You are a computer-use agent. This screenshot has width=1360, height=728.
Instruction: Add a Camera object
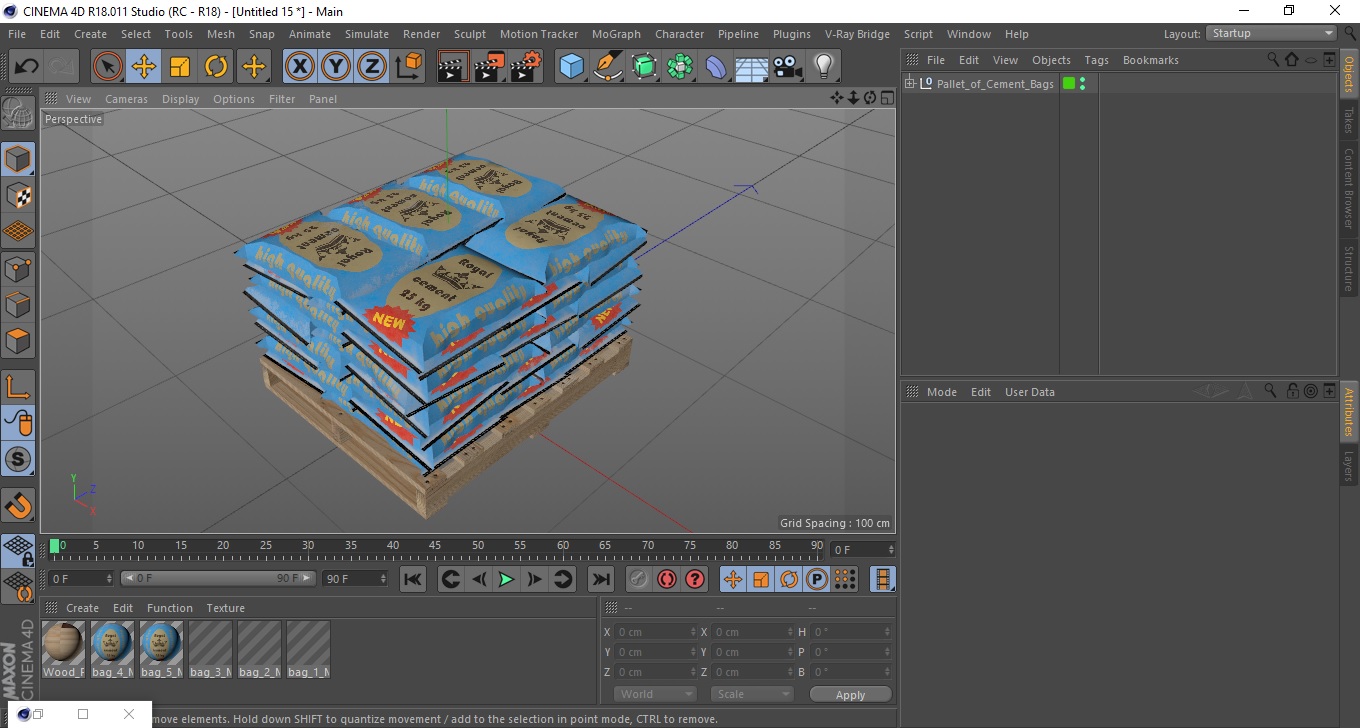point(788,67)
